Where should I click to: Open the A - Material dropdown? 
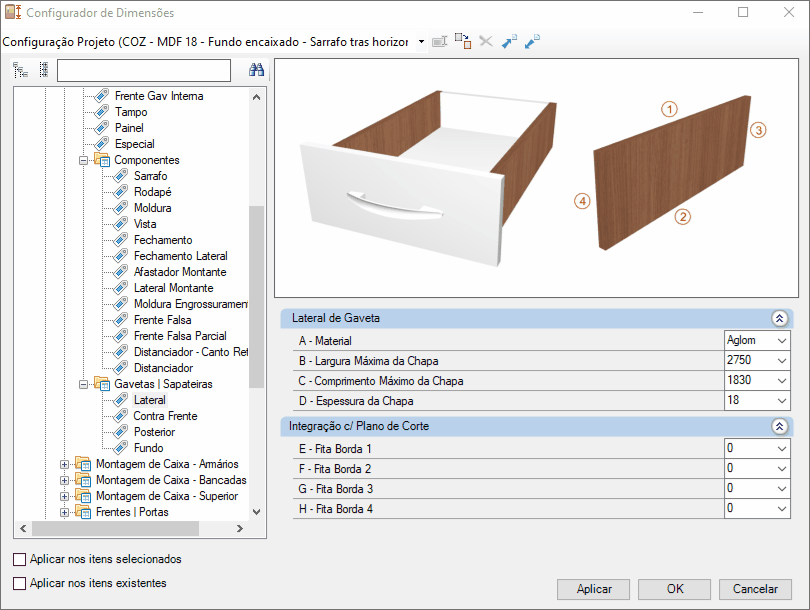781,341
